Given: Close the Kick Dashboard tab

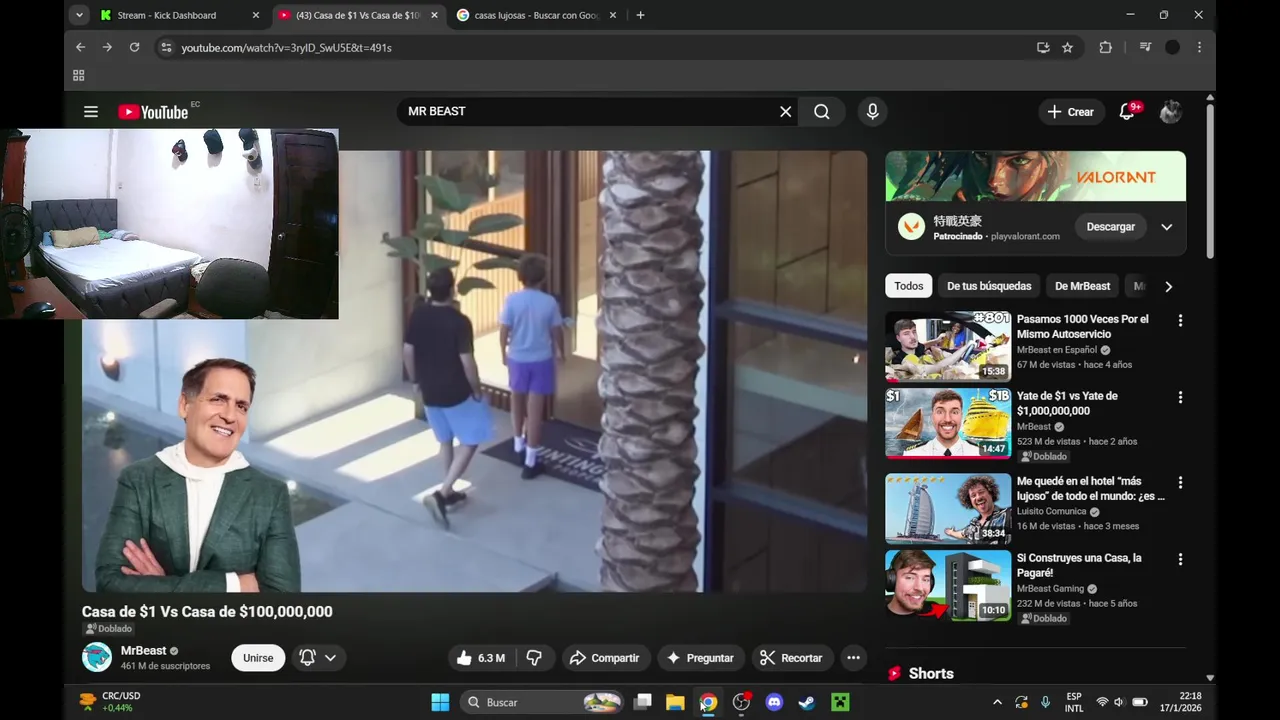Looking at the screenshot, I should pyautogui.click(x=255, y=15).
